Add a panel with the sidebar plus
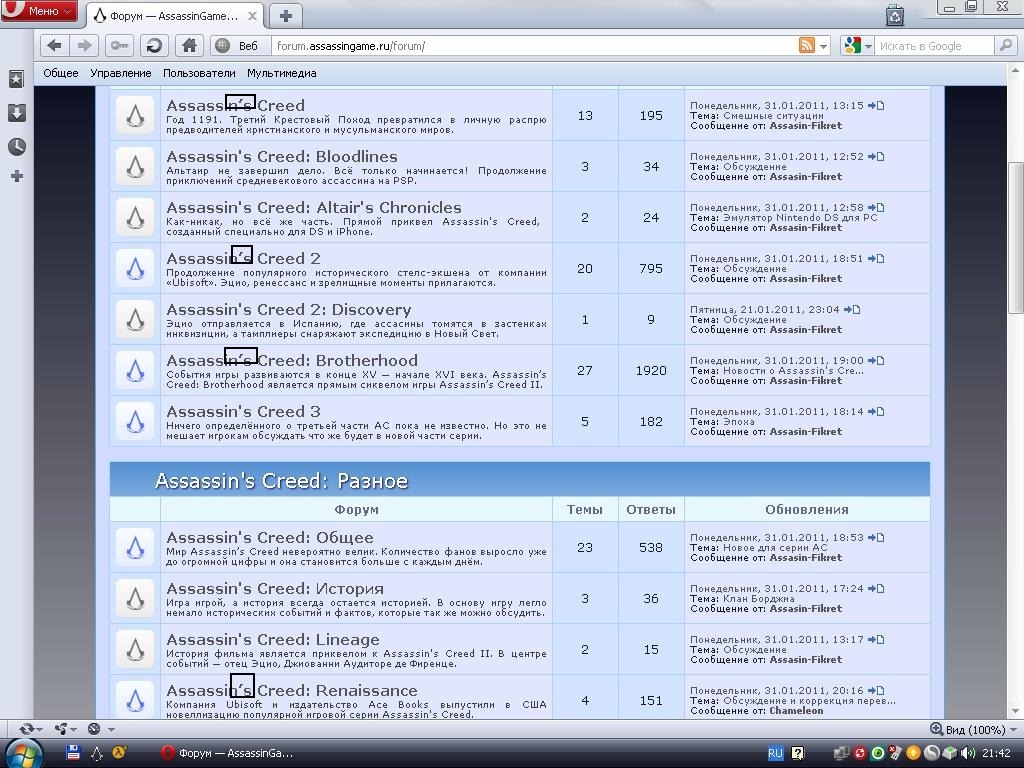Screen dimensions: 1024x768 [x=16, y=176]
